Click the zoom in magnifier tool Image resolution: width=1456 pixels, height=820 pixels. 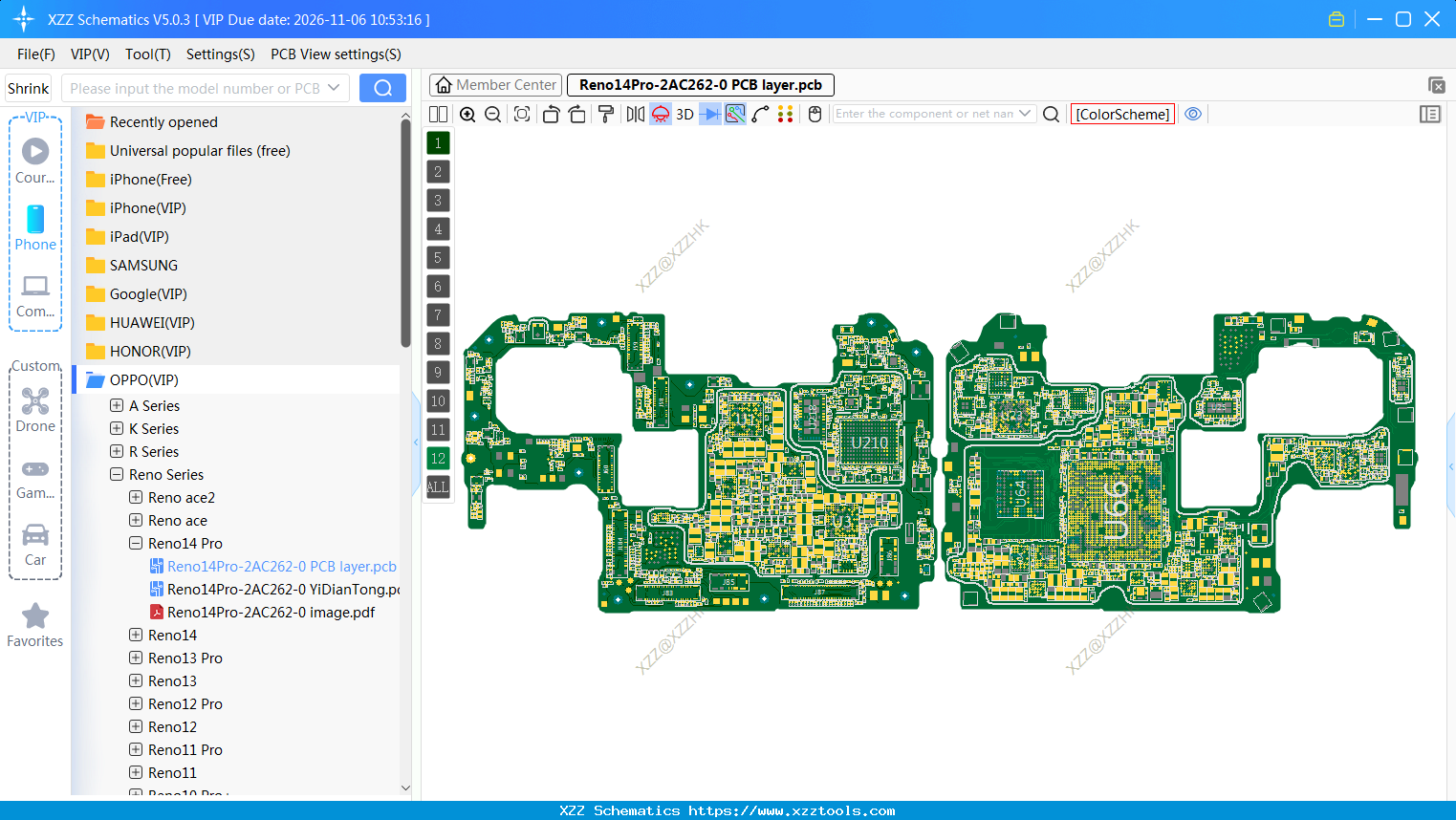pos(467,114)
